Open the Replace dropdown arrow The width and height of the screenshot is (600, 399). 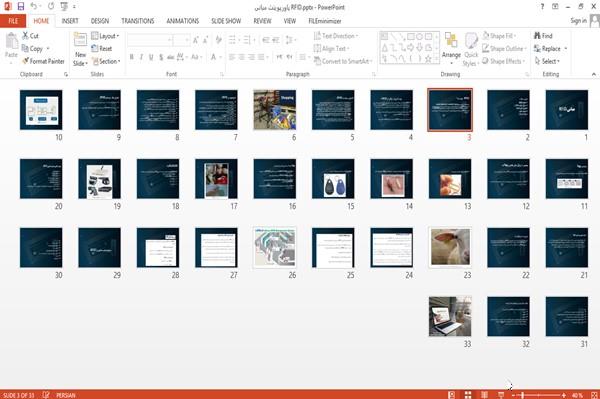(x=566, y=49)
